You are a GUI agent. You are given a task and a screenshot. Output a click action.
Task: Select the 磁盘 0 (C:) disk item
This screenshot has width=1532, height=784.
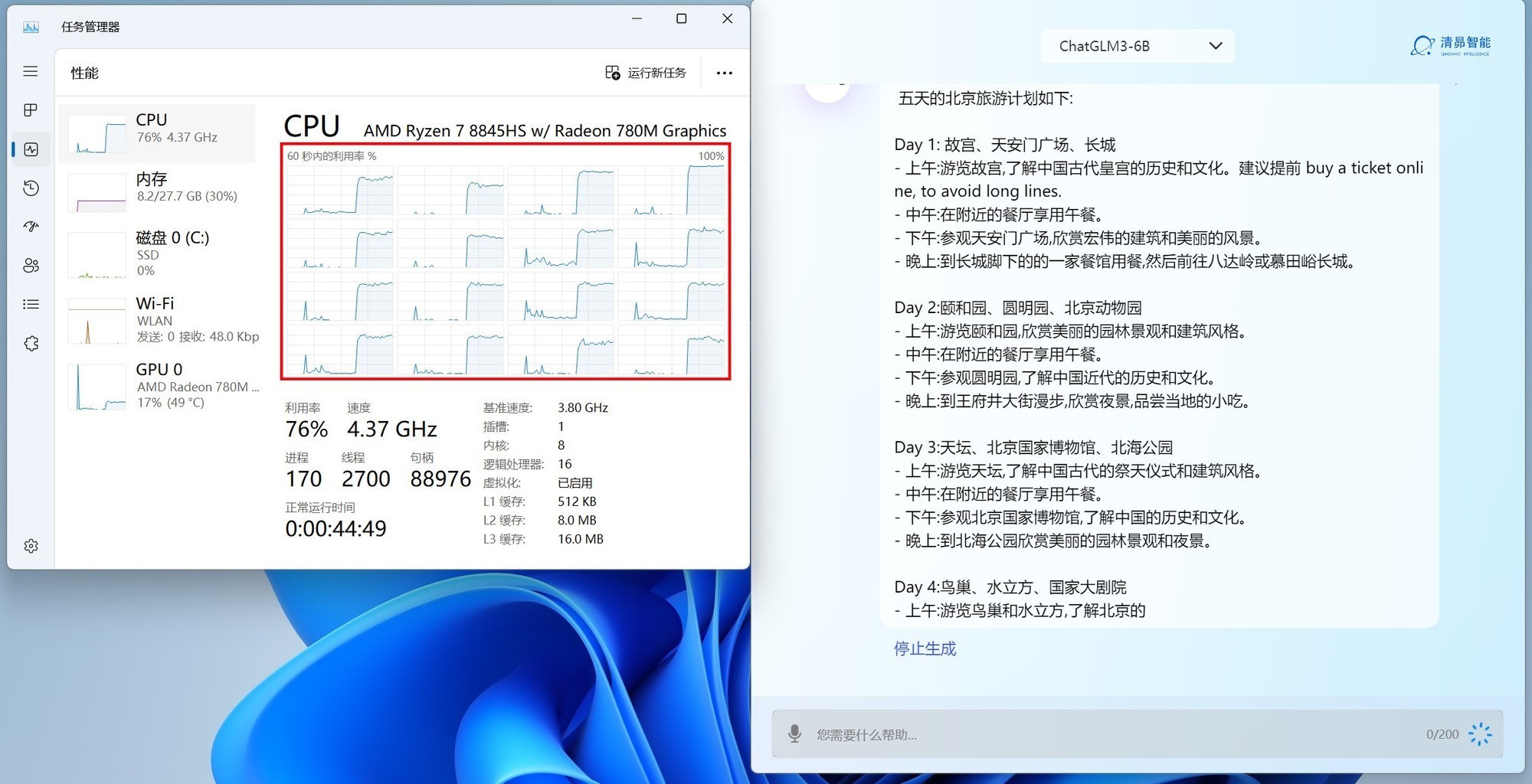click(x=157, y=253)
